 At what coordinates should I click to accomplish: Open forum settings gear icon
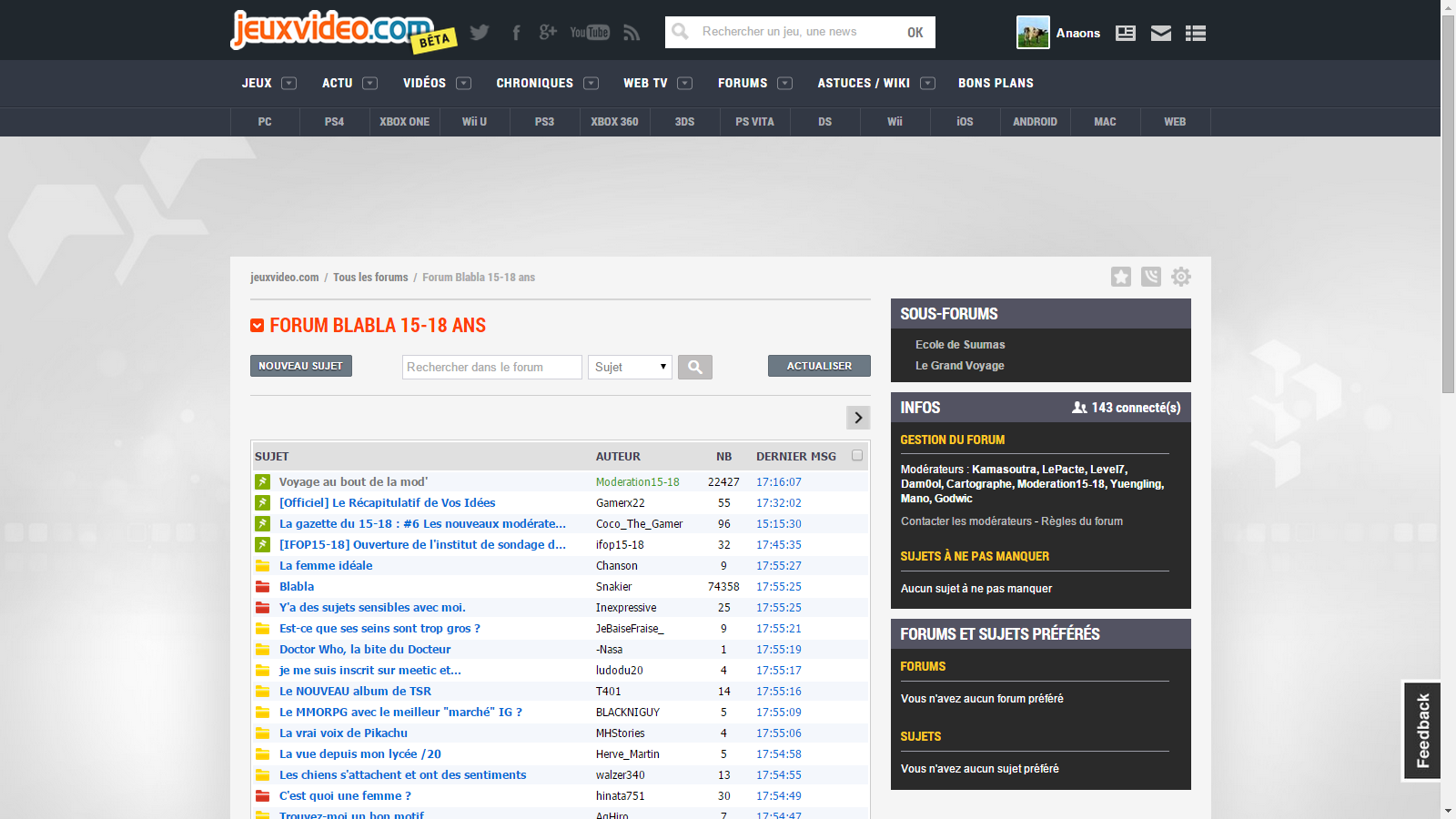click(x=1181, y=277)
